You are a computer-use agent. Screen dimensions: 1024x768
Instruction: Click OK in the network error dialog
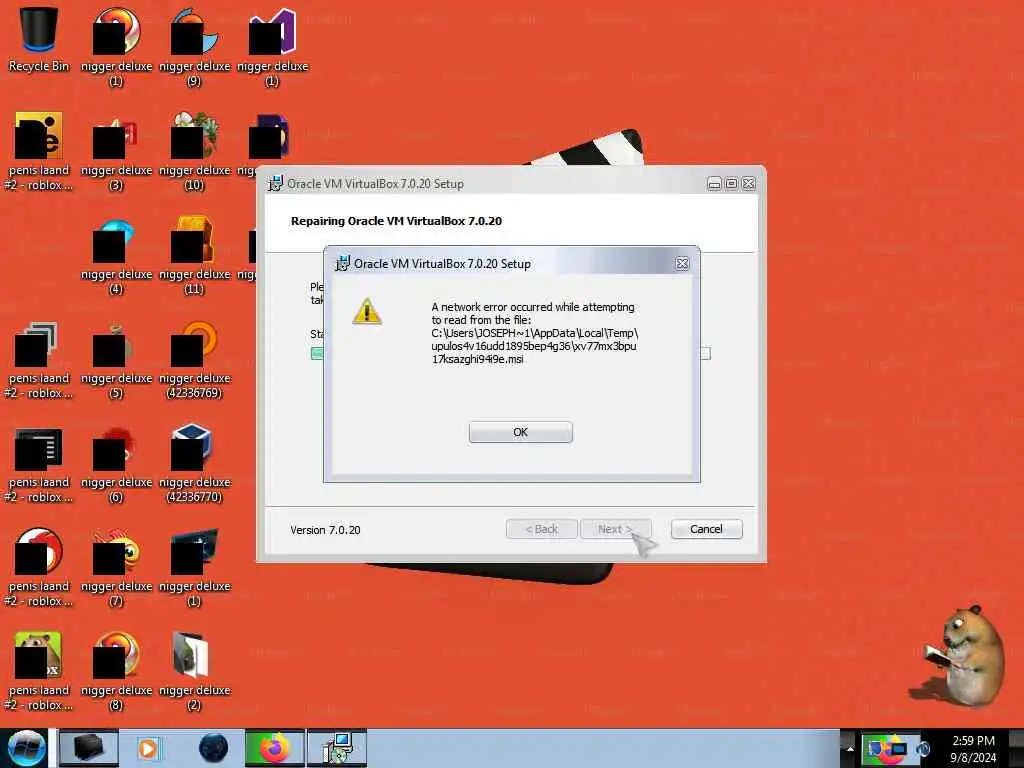[x=520, y=432]
